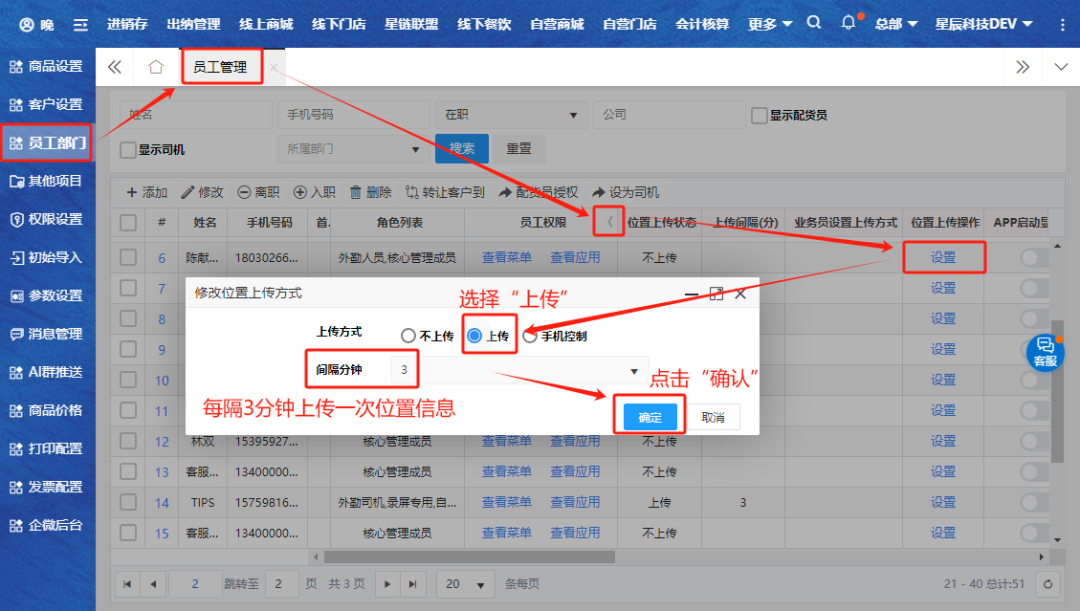Collapse tabs with double left chevron icon
This screenshot has height=611, width=1080.
115,67
